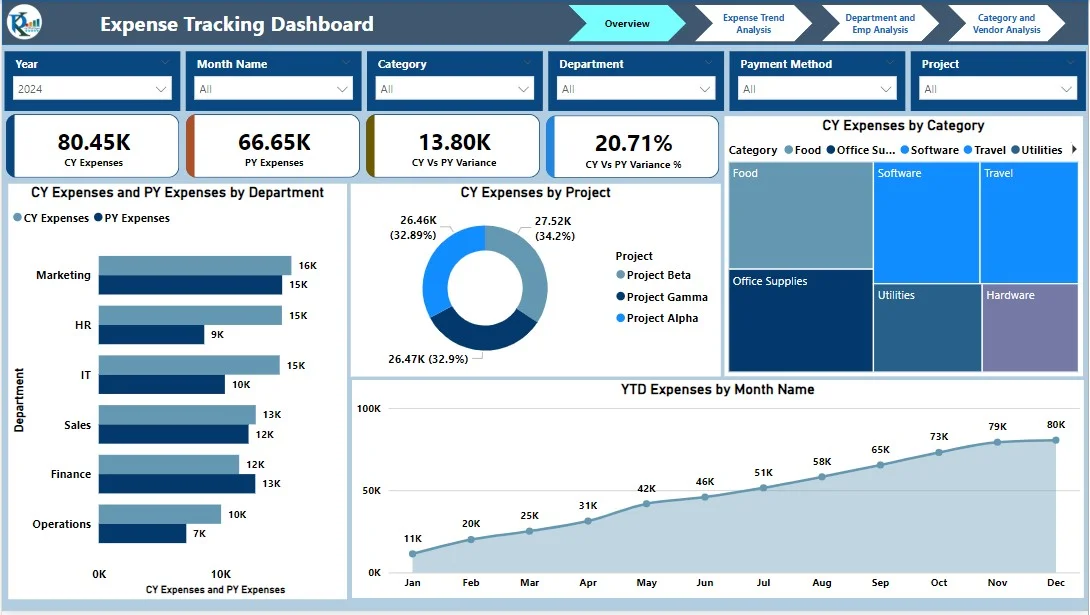
Task: Switch to Expense Trend Analysis tab
Action: [754, 24]
